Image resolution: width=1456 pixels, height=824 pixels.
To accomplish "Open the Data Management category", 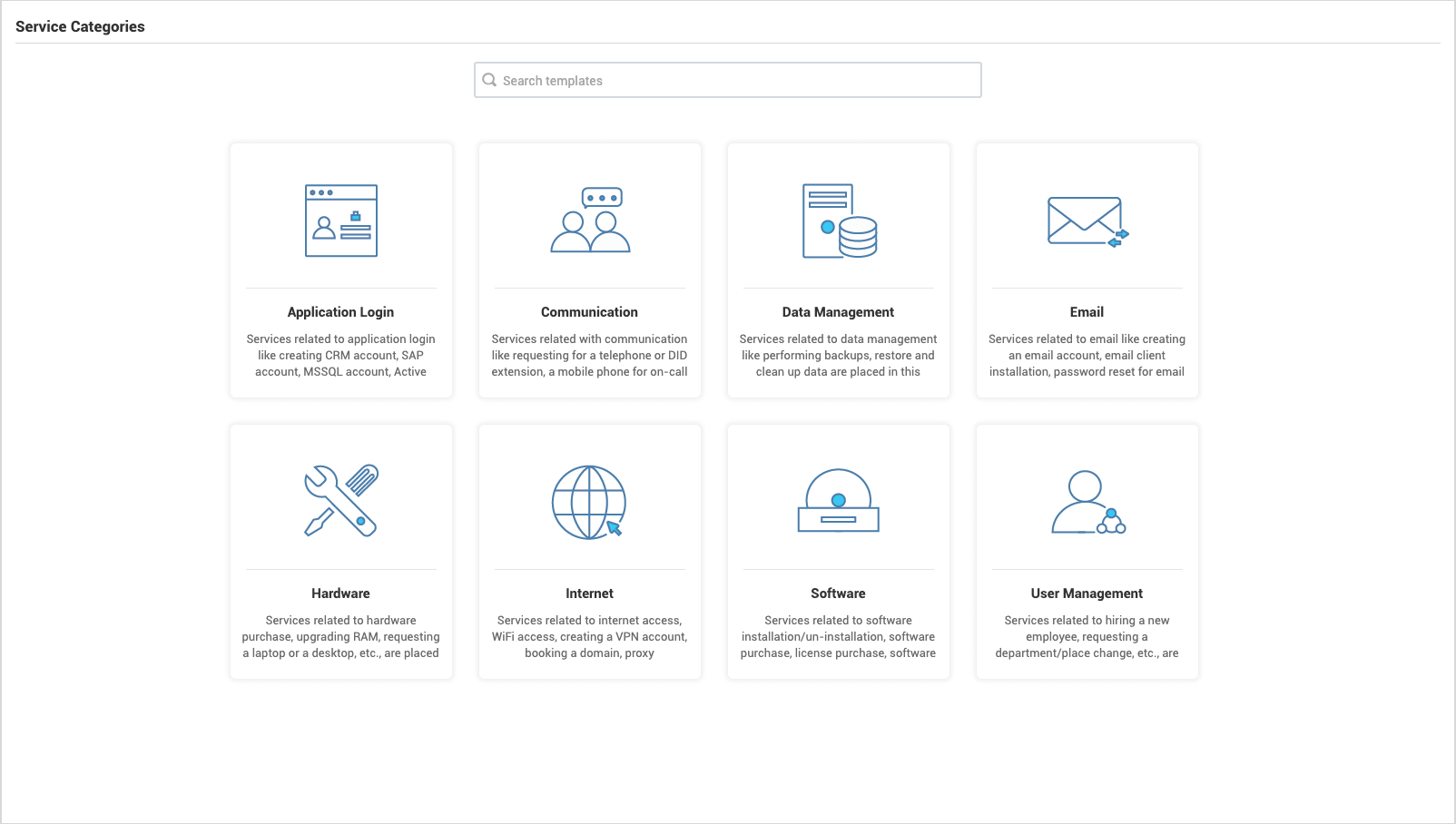I will pos(838,270).
